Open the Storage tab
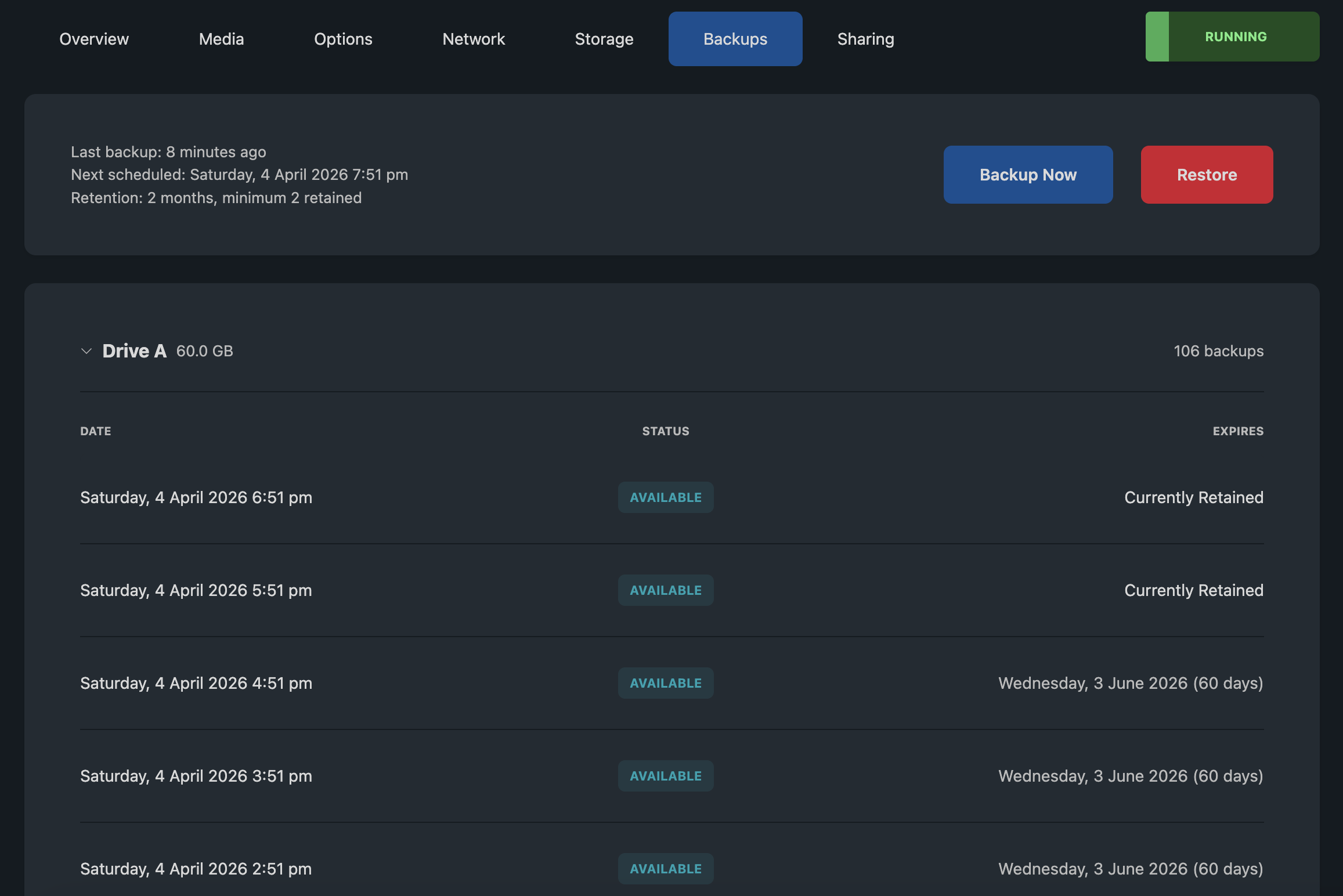Screen dimensions: 1343x896 604,38
